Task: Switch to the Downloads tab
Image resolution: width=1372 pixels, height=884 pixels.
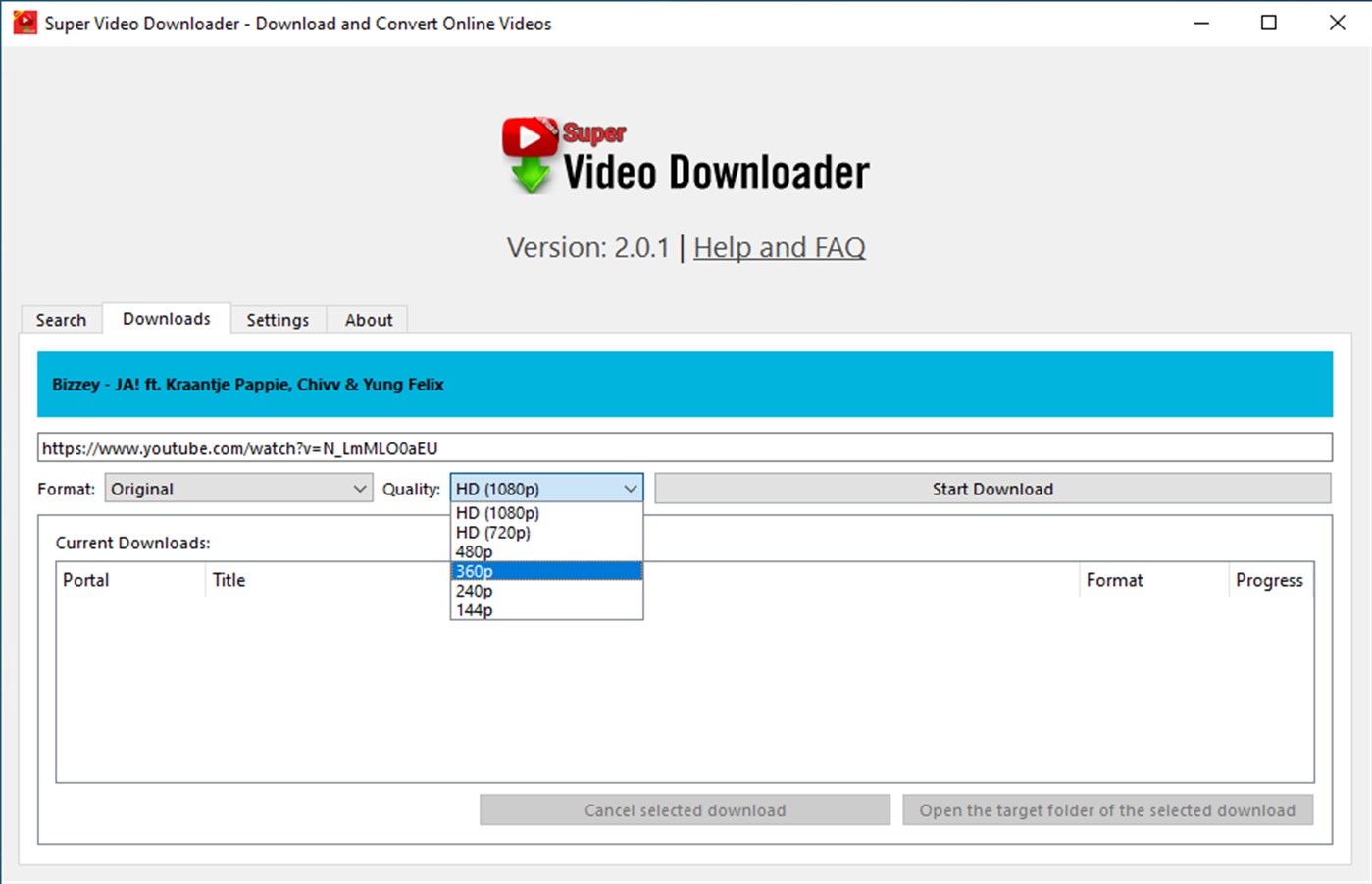Action: (x=167, y=319)
